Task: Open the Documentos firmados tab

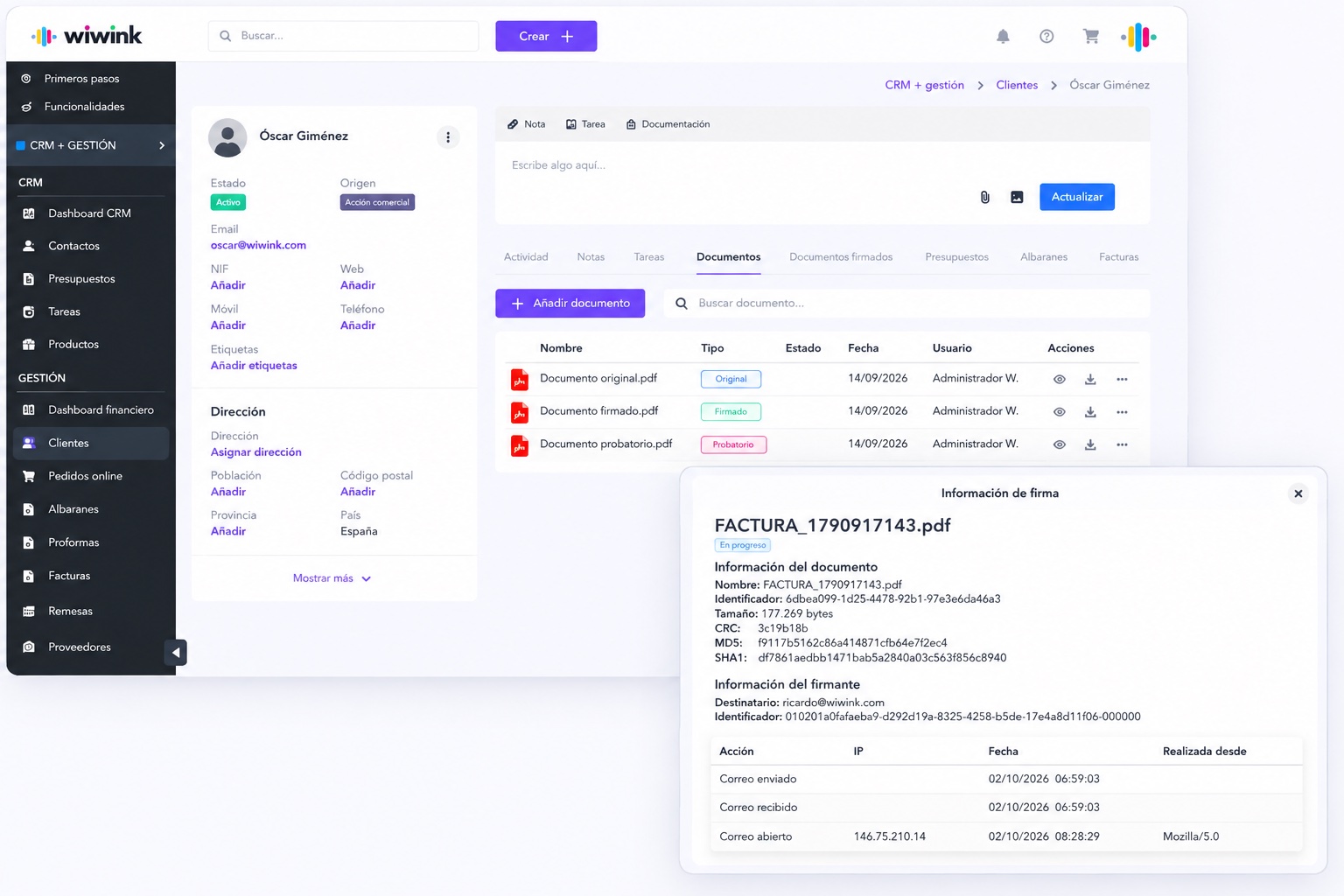Action: coord(841,257)
